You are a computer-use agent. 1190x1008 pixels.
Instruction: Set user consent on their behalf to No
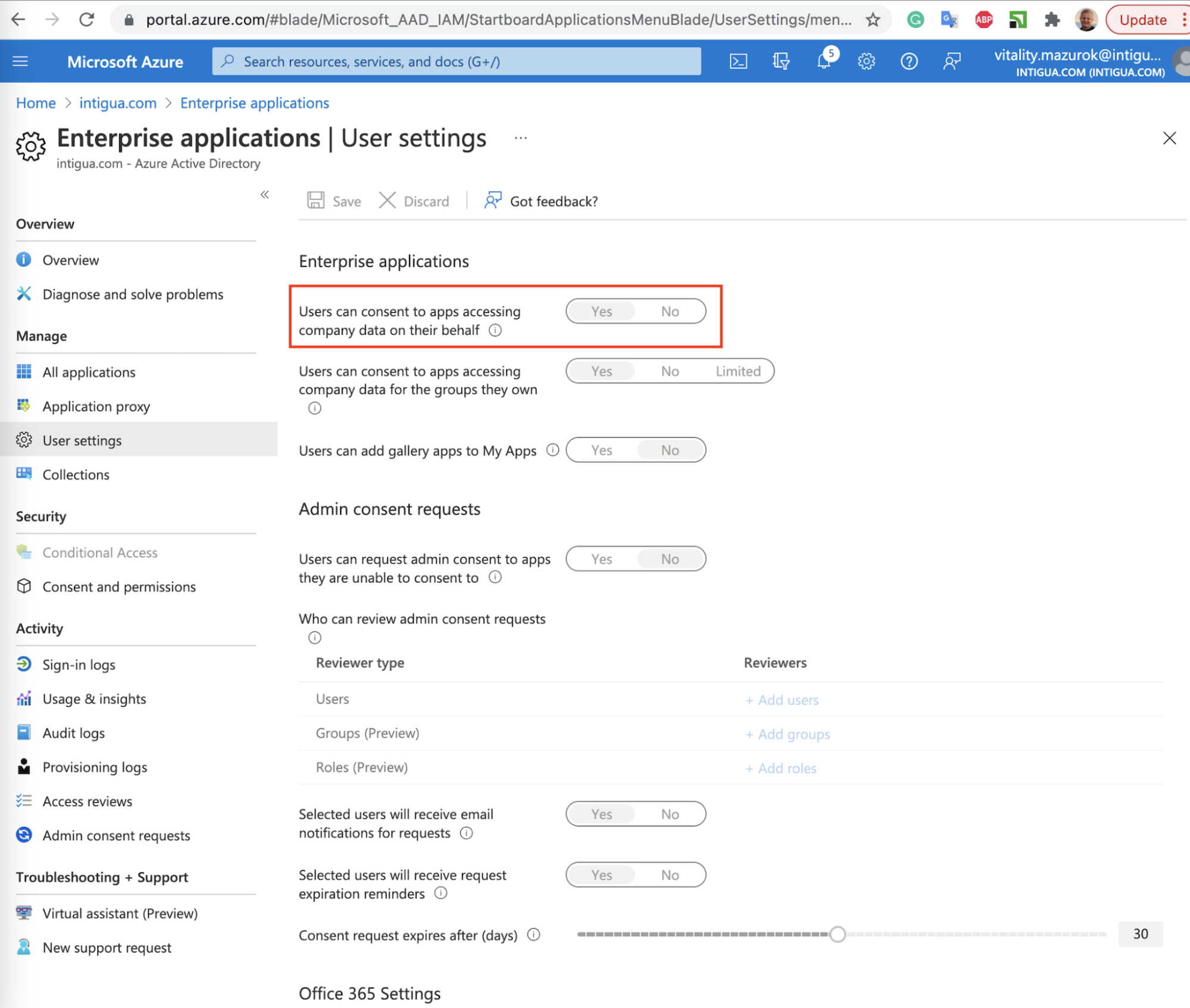coord(670,311)
